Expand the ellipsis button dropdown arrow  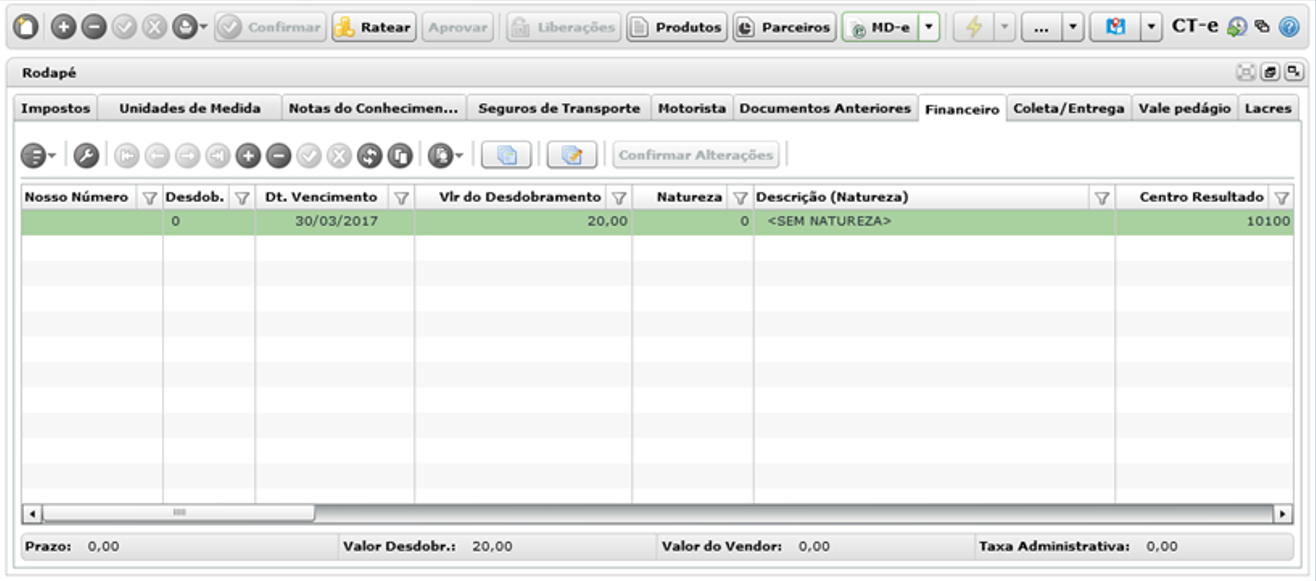1072,28
